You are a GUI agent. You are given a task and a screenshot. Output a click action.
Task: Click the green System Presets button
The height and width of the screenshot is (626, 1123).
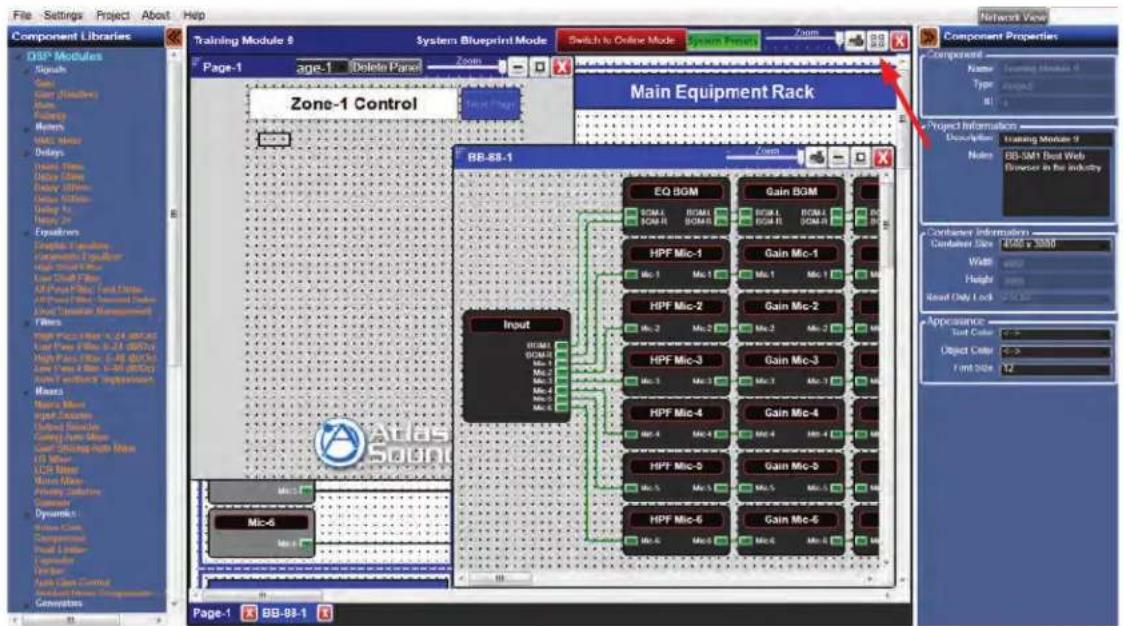723,41
